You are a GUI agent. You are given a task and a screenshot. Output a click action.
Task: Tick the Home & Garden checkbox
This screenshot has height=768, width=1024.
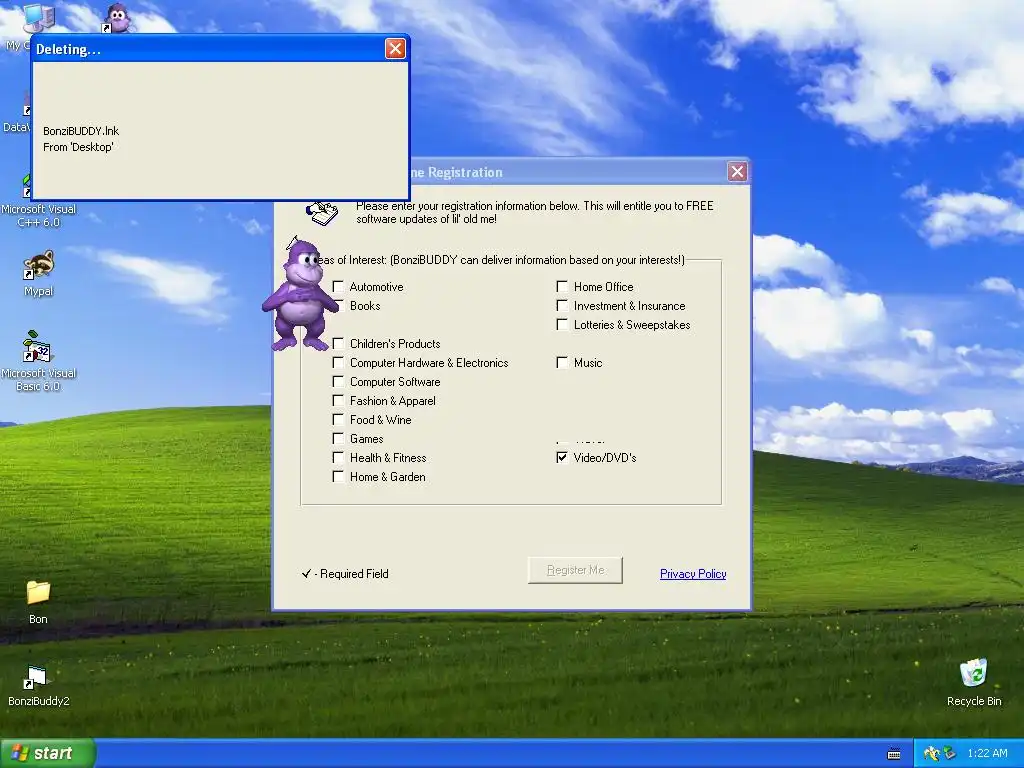click(x=338, y=476)
